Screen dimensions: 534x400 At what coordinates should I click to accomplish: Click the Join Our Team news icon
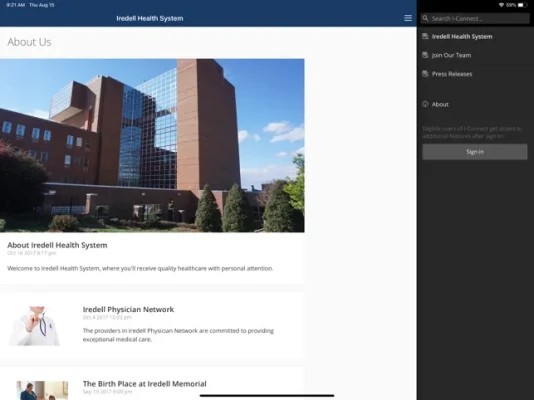(x=425, y=55)
